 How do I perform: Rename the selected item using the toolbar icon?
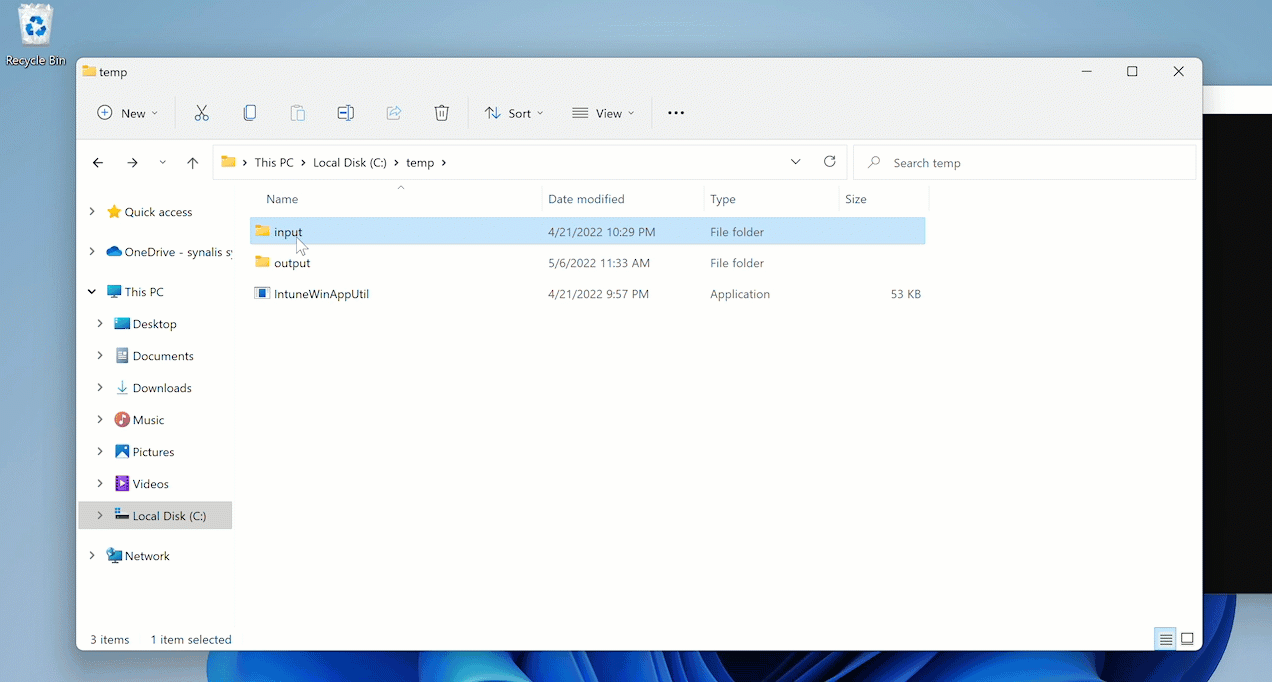click(345, 112)
